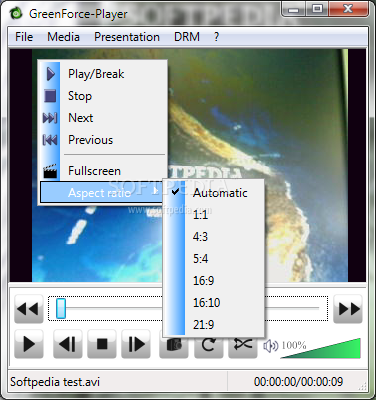Click the seek bar slider thumb
376x400 pixels.
click(61, 308)
